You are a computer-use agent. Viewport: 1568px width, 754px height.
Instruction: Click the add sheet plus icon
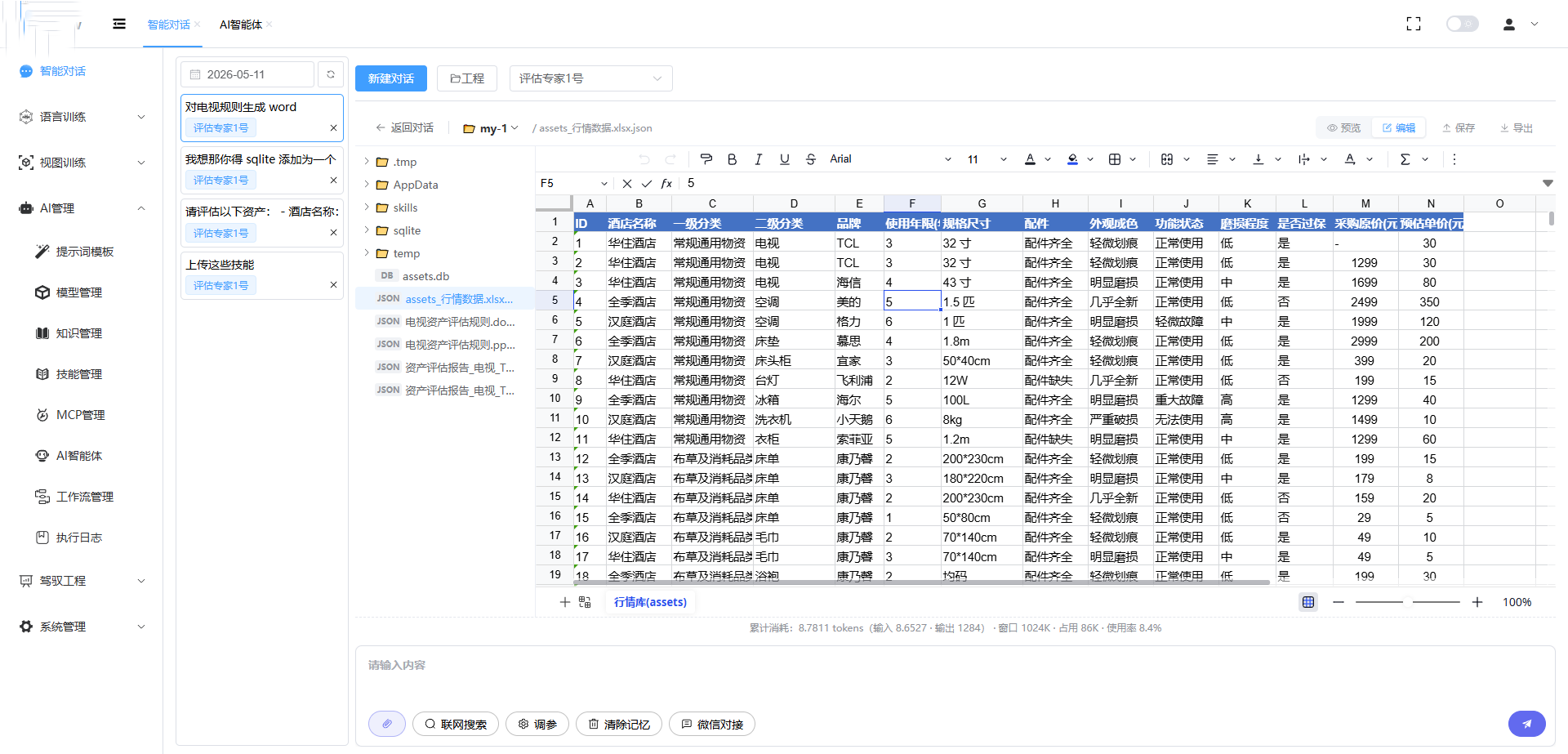click(x=564, y=602)
